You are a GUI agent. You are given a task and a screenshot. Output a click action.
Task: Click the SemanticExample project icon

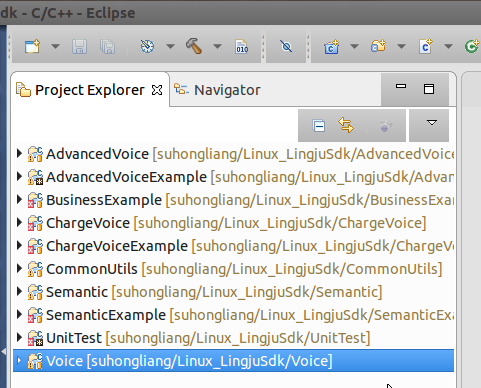[35, 315]
